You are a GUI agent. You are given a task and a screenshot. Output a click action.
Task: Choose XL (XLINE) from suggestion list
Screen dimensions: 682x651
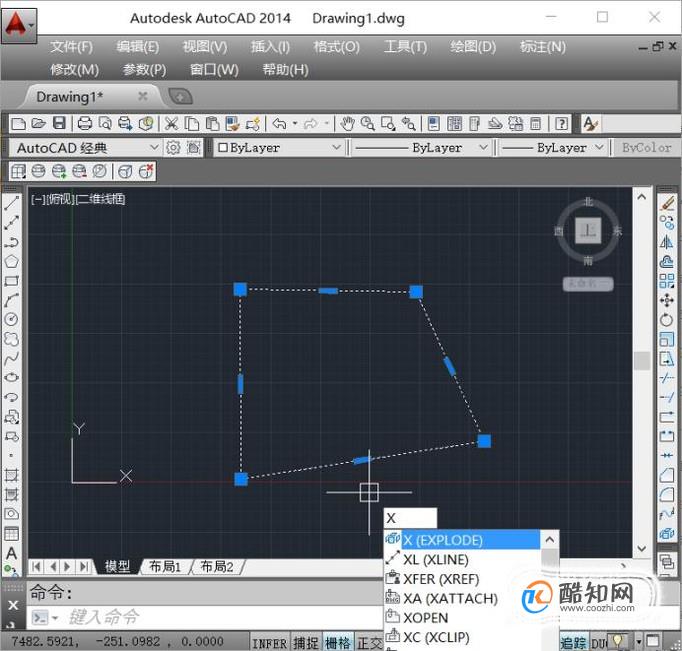click(462, 560)
